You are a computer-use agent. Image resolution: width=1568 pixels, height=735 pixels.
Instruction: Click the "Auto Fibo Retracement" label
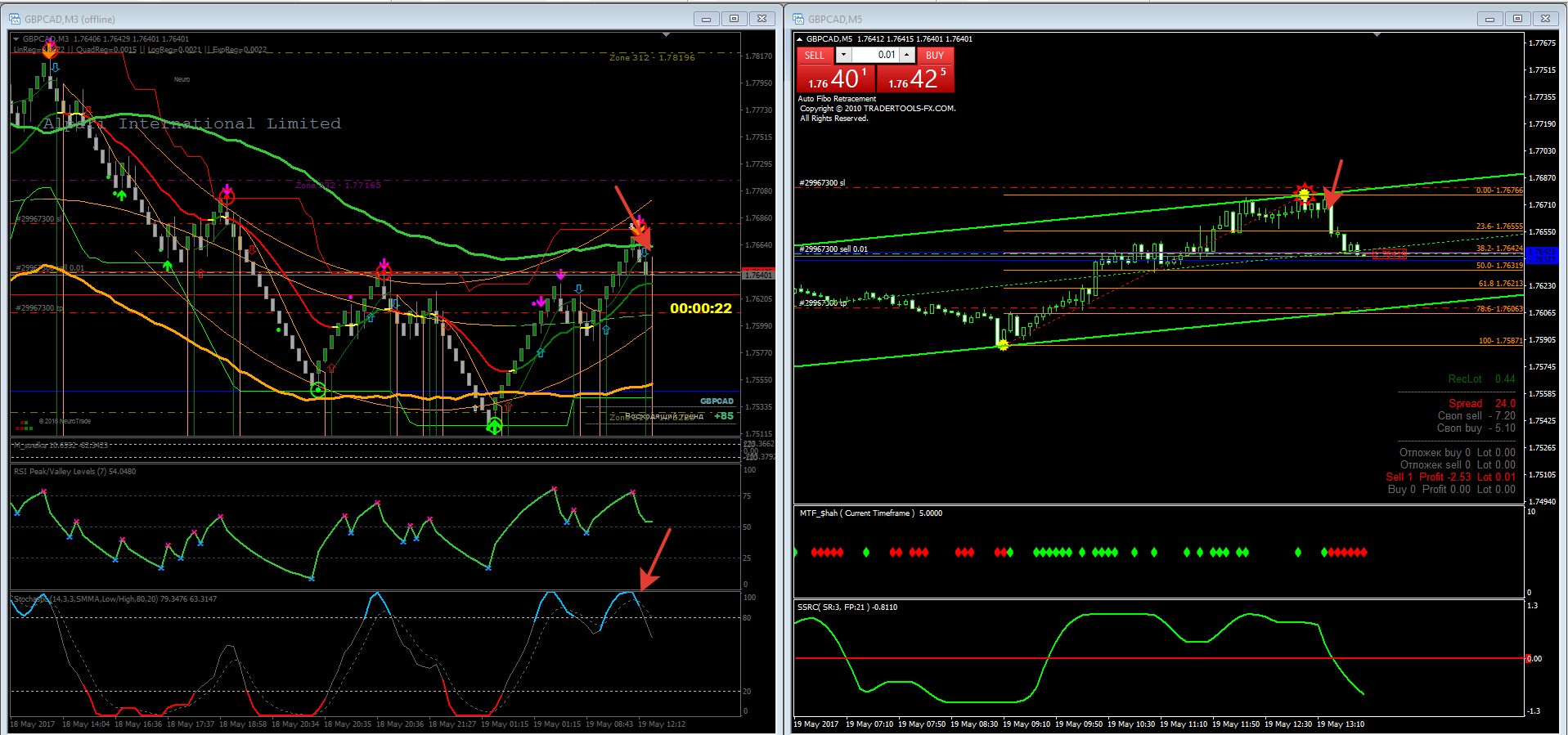(837, 99)
